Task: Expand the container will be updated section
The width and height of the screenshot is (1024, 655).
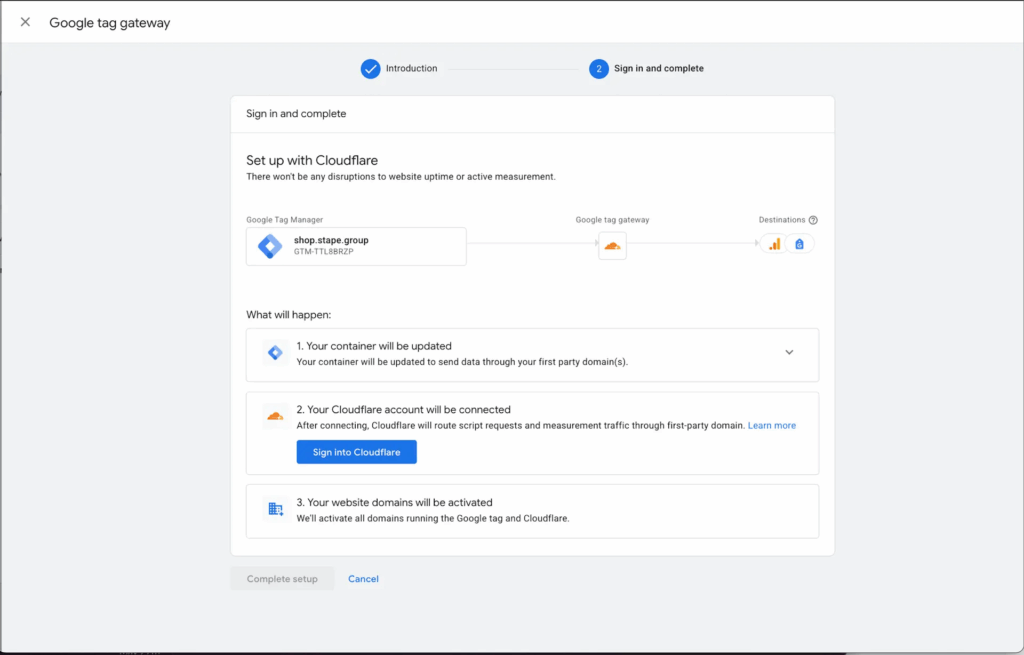Action: tap(789, 352)
